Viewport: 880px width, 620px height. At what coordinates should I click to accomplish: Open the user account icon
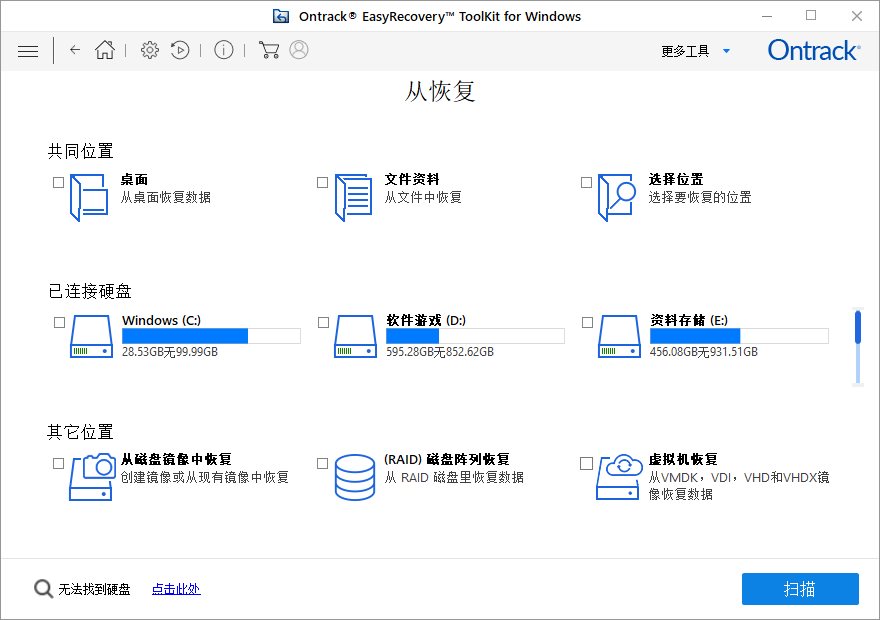tap(299, 50)
